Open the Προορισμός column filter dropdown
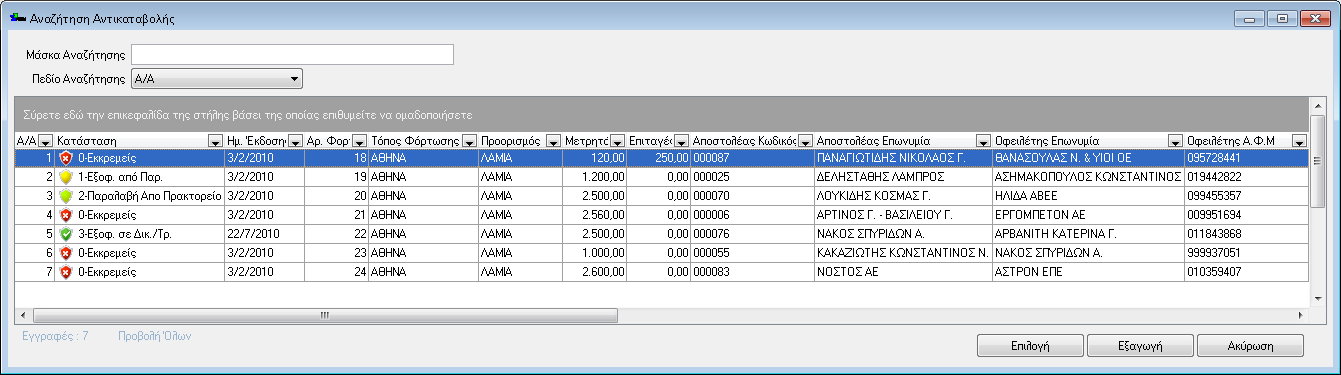Viewport: 1341px width, 375px height. [x=552, y=140]
